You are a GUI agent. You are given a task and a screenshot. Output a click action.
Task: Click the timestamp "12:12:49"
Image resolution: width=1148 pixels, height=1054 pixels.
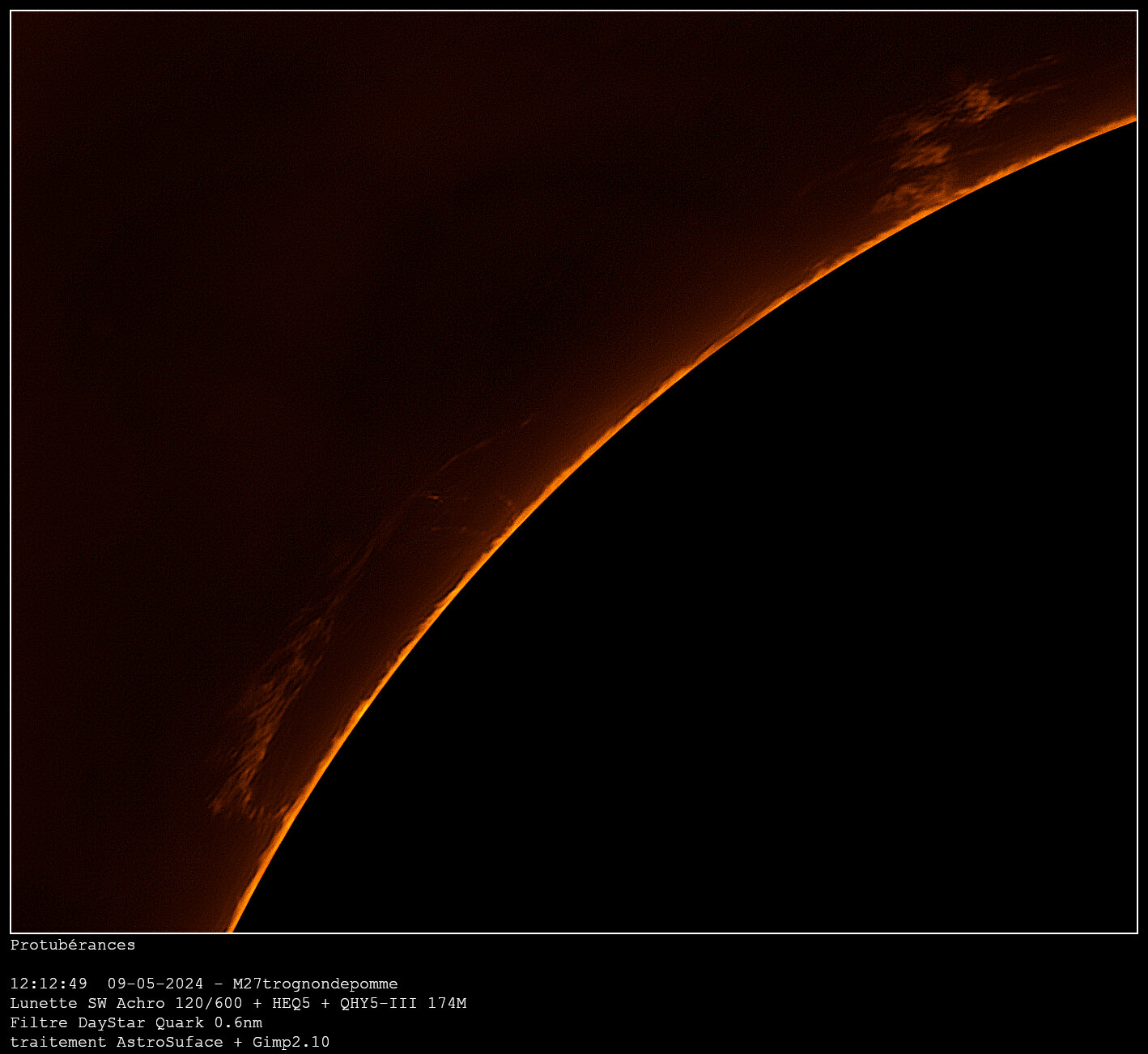pyautogui.click(x=49, y=984)
